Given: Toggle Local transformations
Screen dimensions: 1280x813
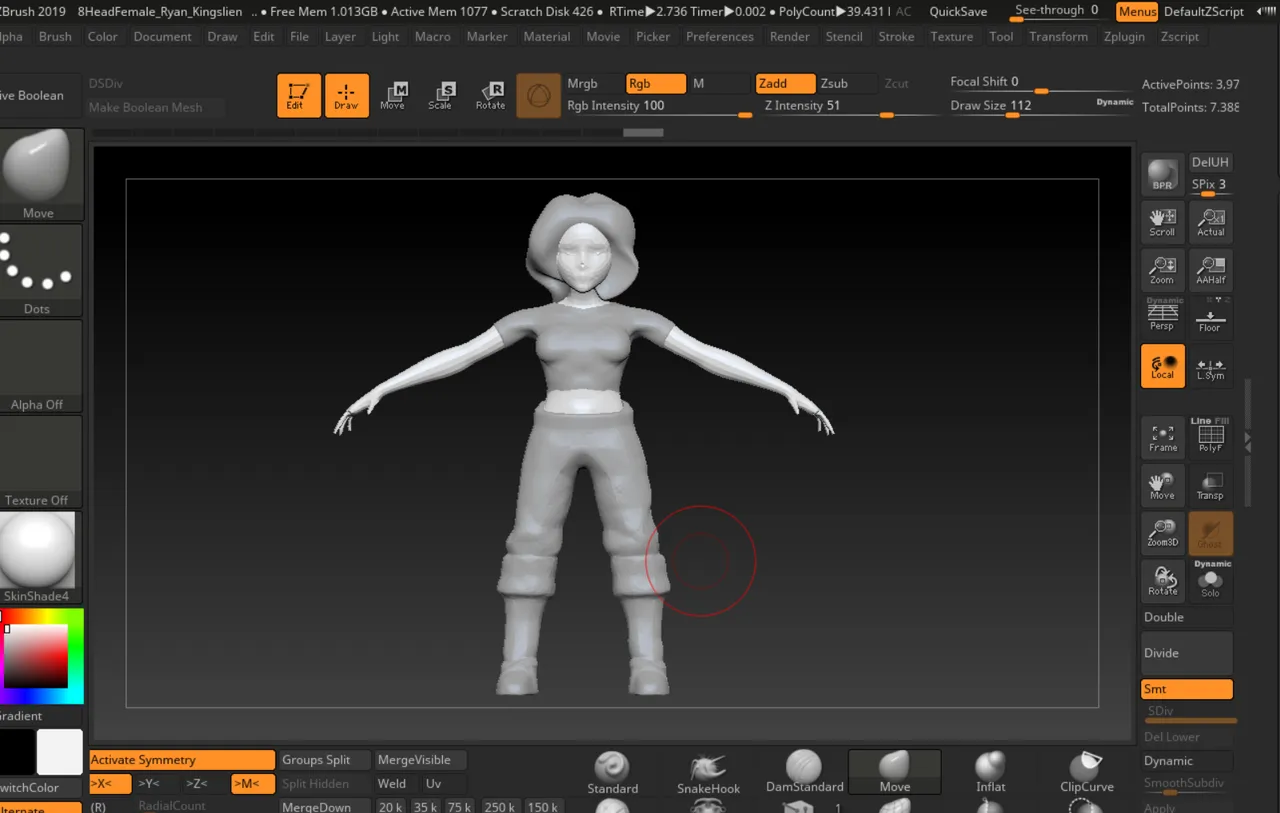Looking at the screenshot, I should click(1162, 366).
